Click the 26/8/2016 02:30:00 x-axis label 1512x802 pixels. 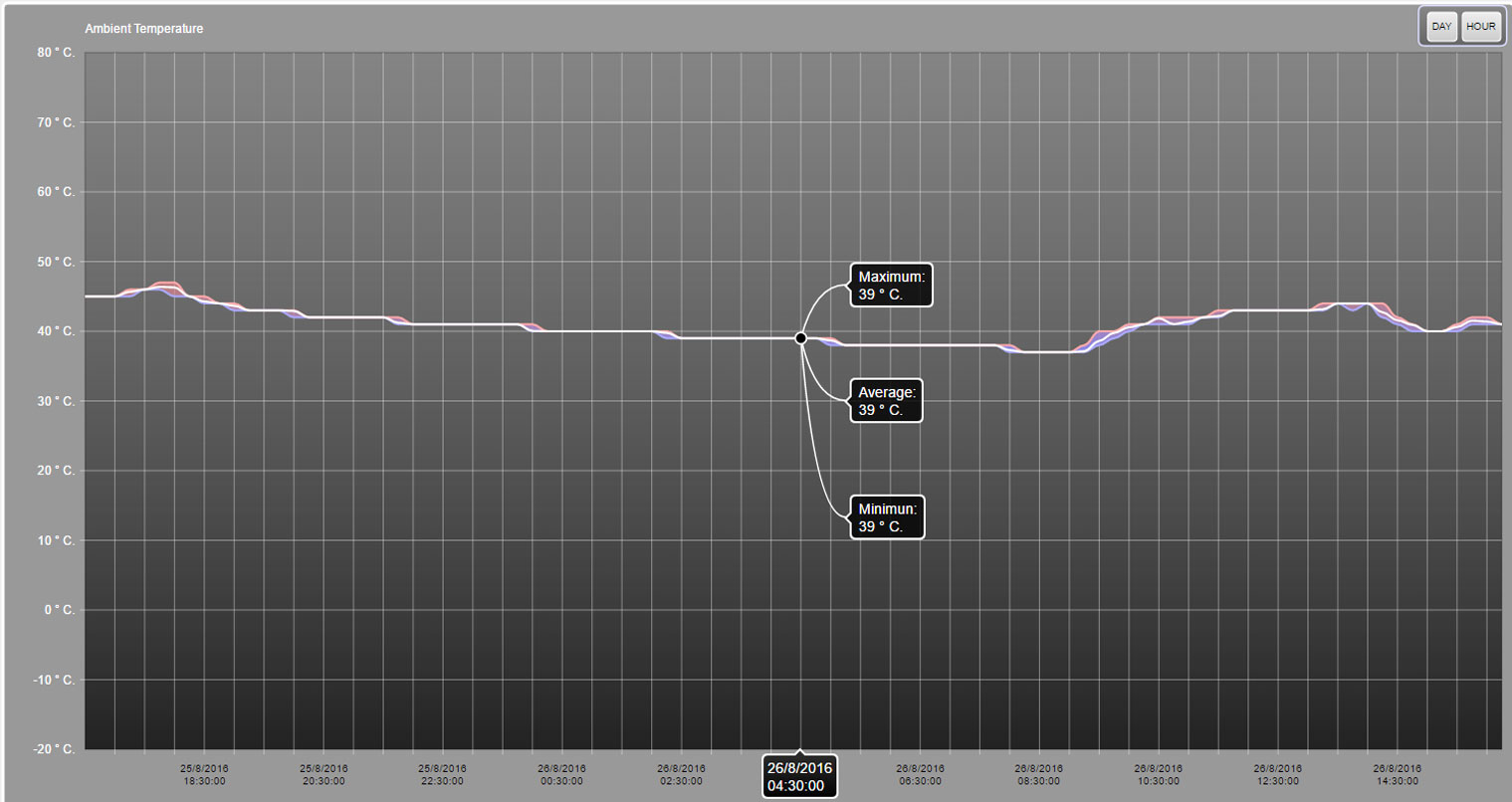coord(681,775)
